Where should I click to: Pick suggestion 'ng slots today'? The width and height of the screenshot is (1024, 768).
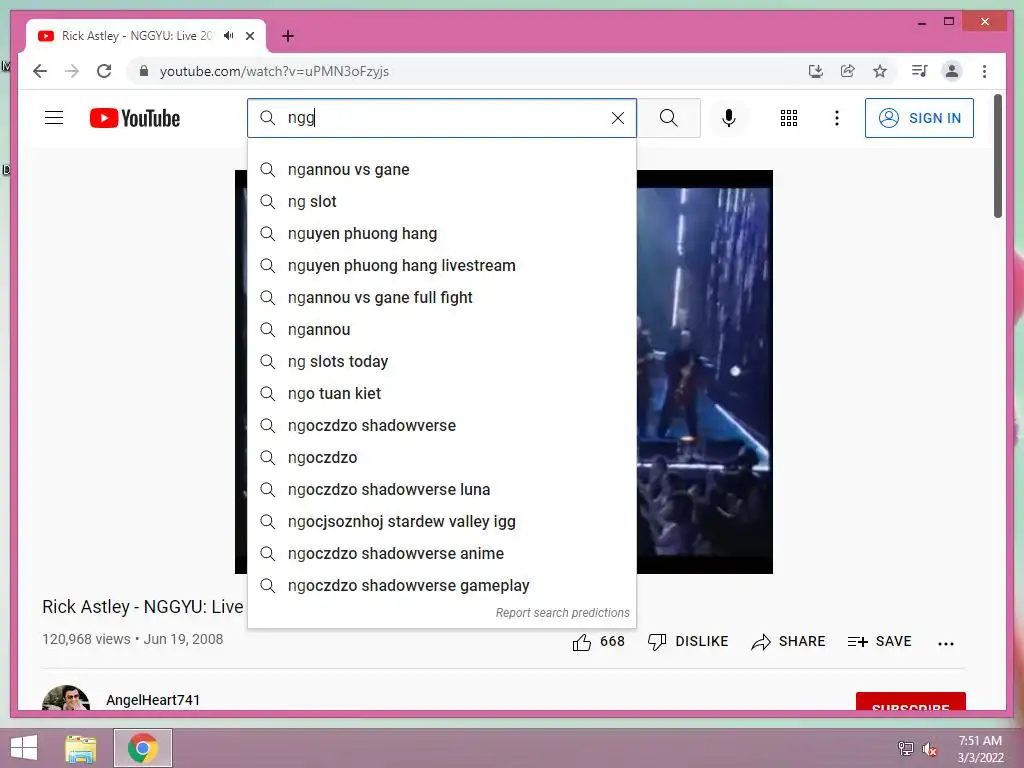pos(442,362)
